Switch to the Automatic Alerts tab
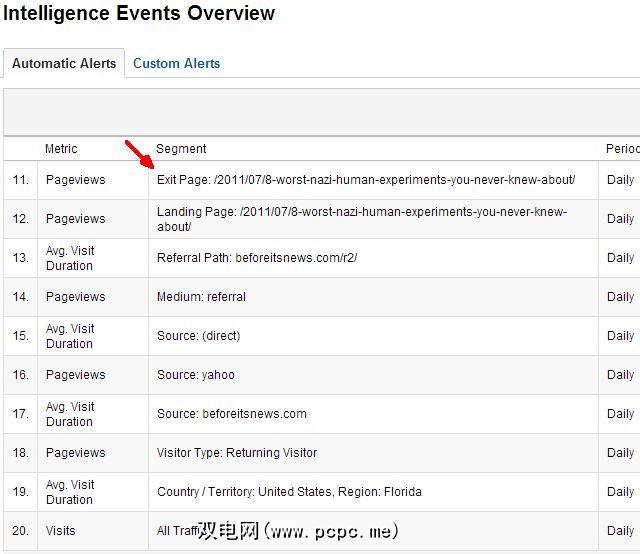 64,63
